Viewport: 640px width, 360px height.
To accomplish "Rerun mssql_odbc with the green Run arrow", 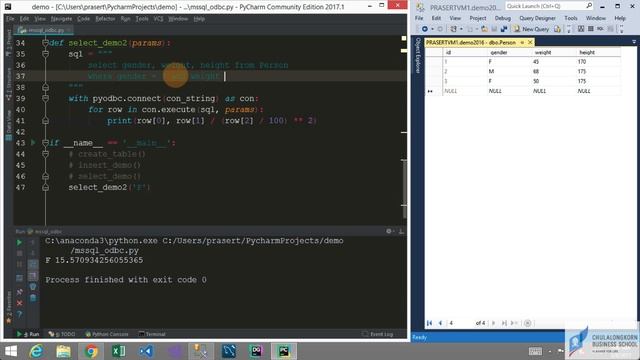I will pos(19,242).
